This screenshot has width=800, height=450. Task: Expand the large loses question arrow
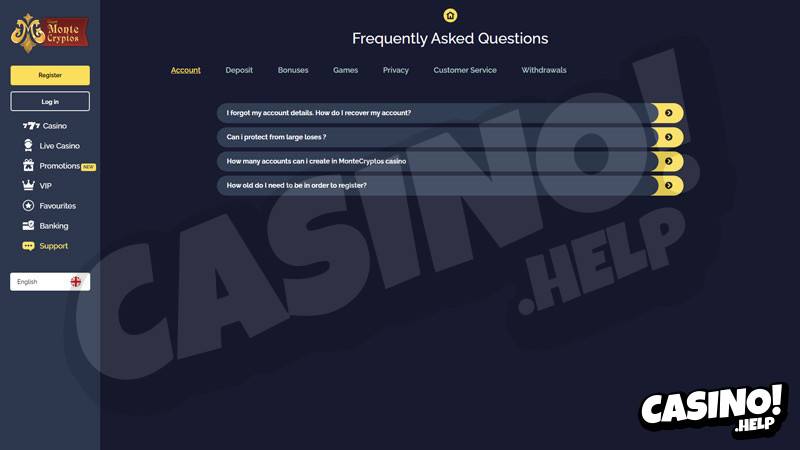tap(668, 137)
